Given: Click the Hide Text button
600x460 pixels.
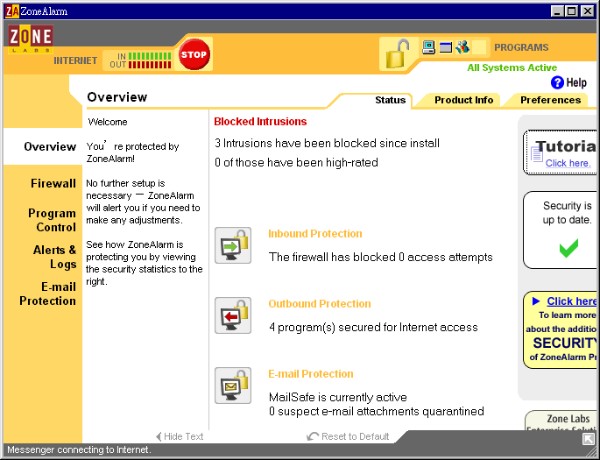Looking at the screenshot, I should coord(179,437).
